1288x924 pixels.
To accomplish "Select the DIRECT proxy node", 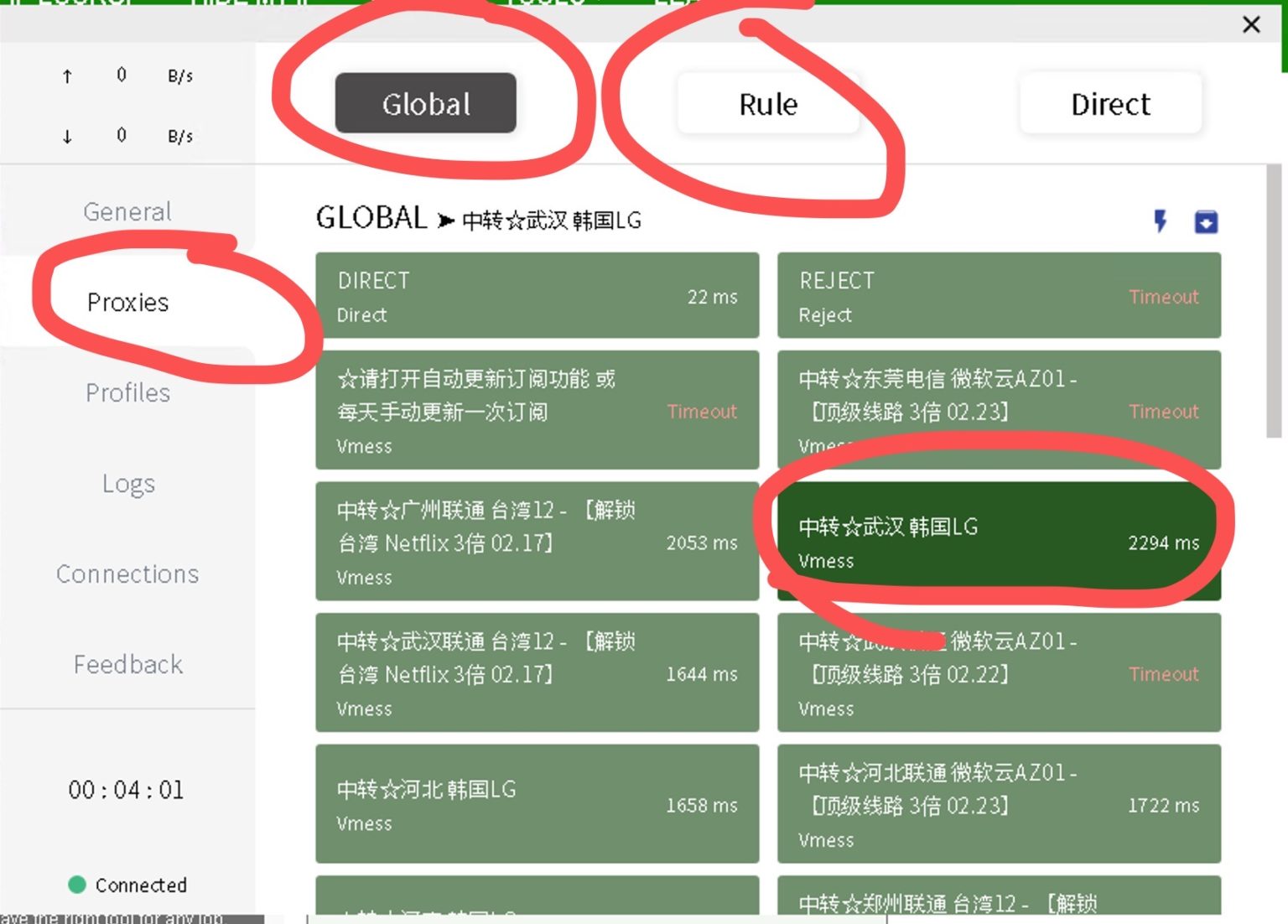I will (x=537, y=295).
